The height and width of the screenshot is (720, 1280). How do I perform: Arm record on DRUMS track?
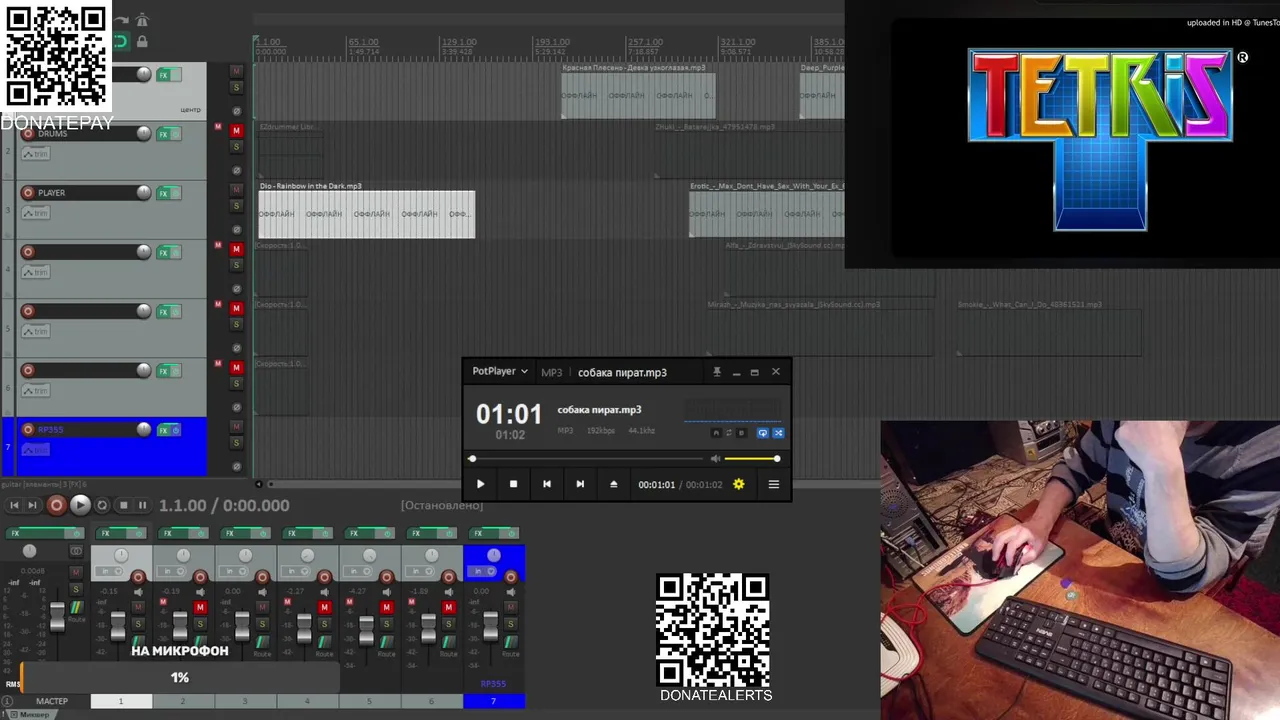point(28,133)
